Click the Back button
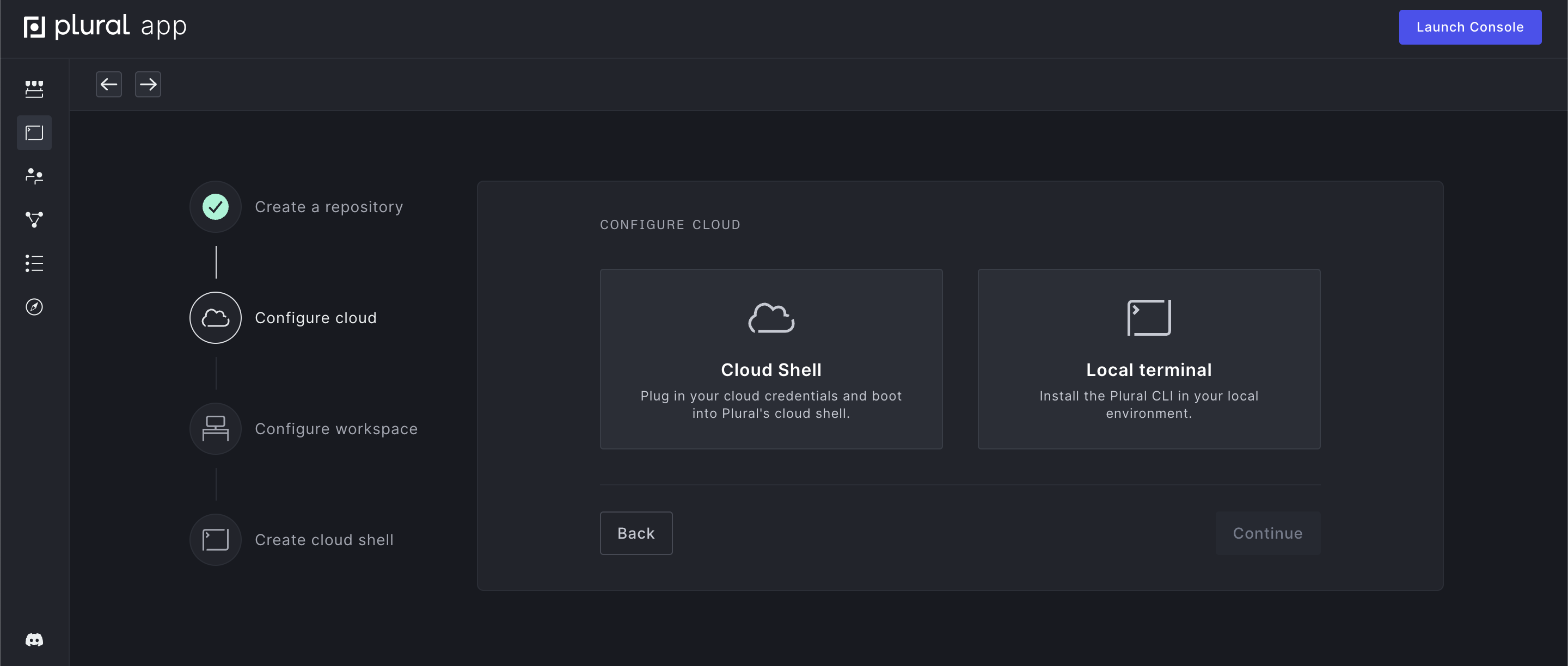The width and height of the screenshot is (1568, 666). 635,533
